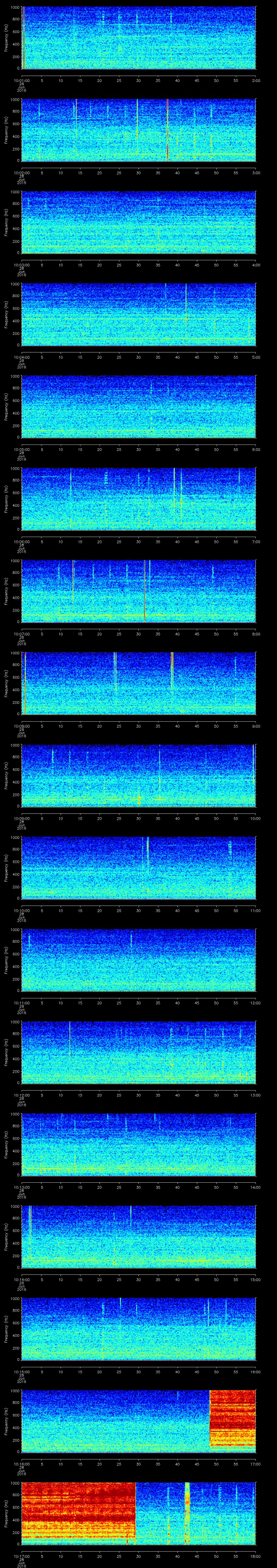
Task: Select the 10:13:00 start time label
Action: pos(21,1187)
